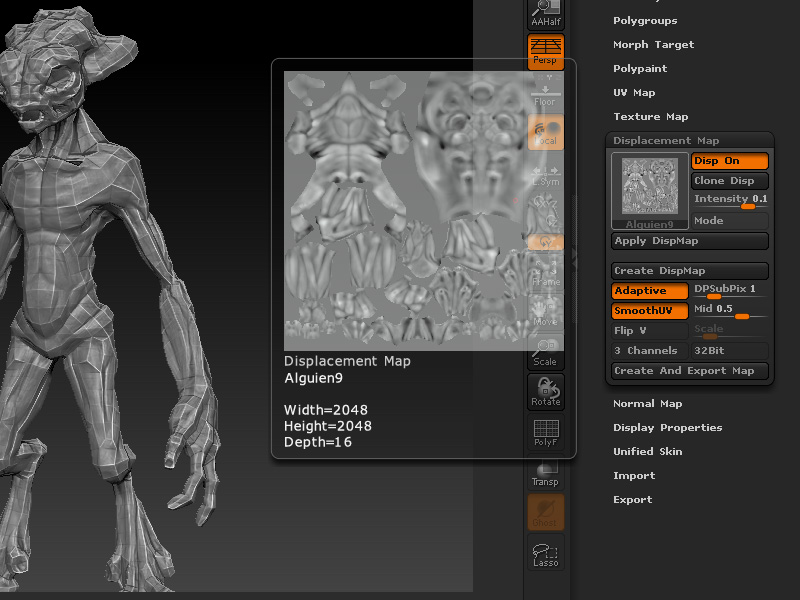The width and height of the screenshot is (800, 600).
Task: Expand the Polypaint sub-palette
Action: coord(640,69)
